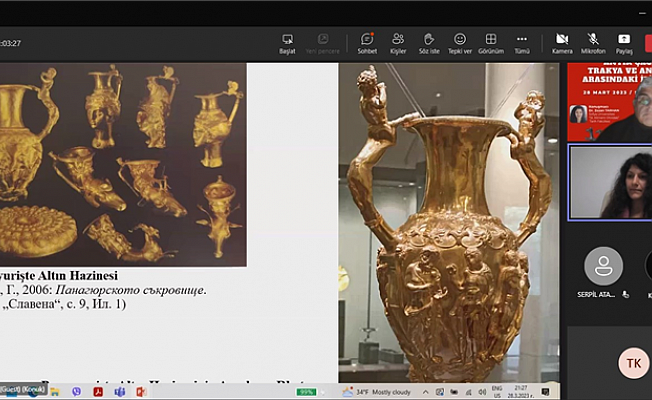This screenshot has width=652, height=400.
Task: Show the Kişiler participants list
Action: point(398,43)
